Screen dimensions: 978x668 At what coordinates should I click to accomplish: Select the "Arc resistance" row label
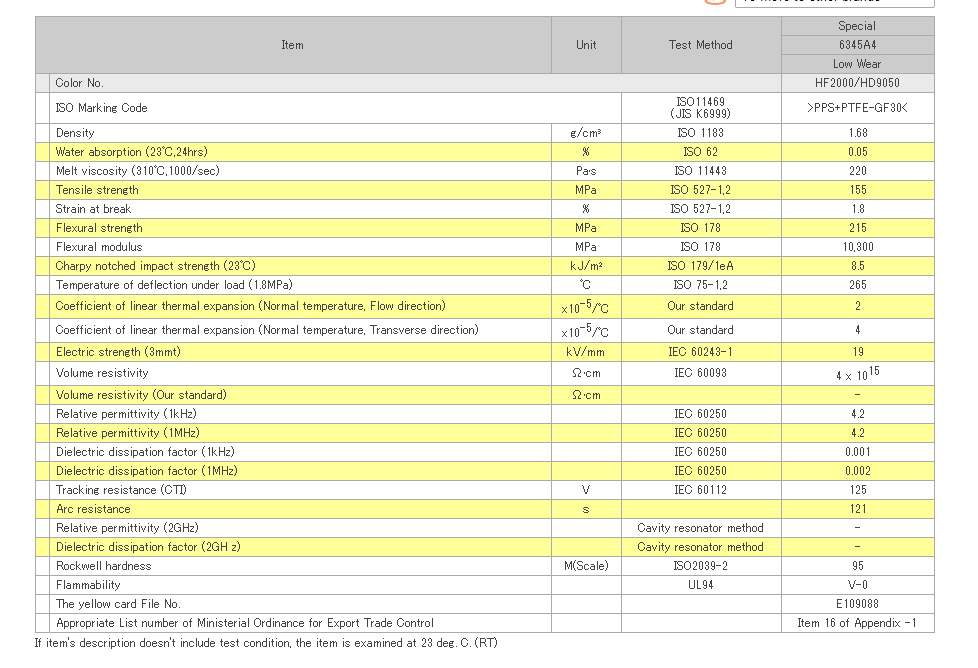(x=93, y=510)
